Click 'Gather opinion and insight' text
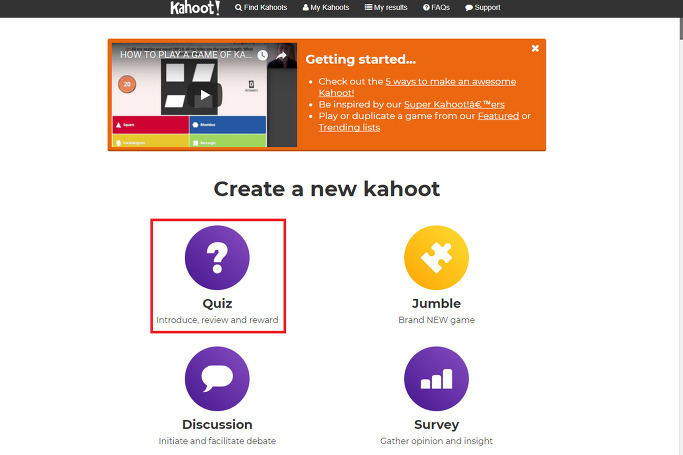Screen dimensions: 683x455 (436, 441)
